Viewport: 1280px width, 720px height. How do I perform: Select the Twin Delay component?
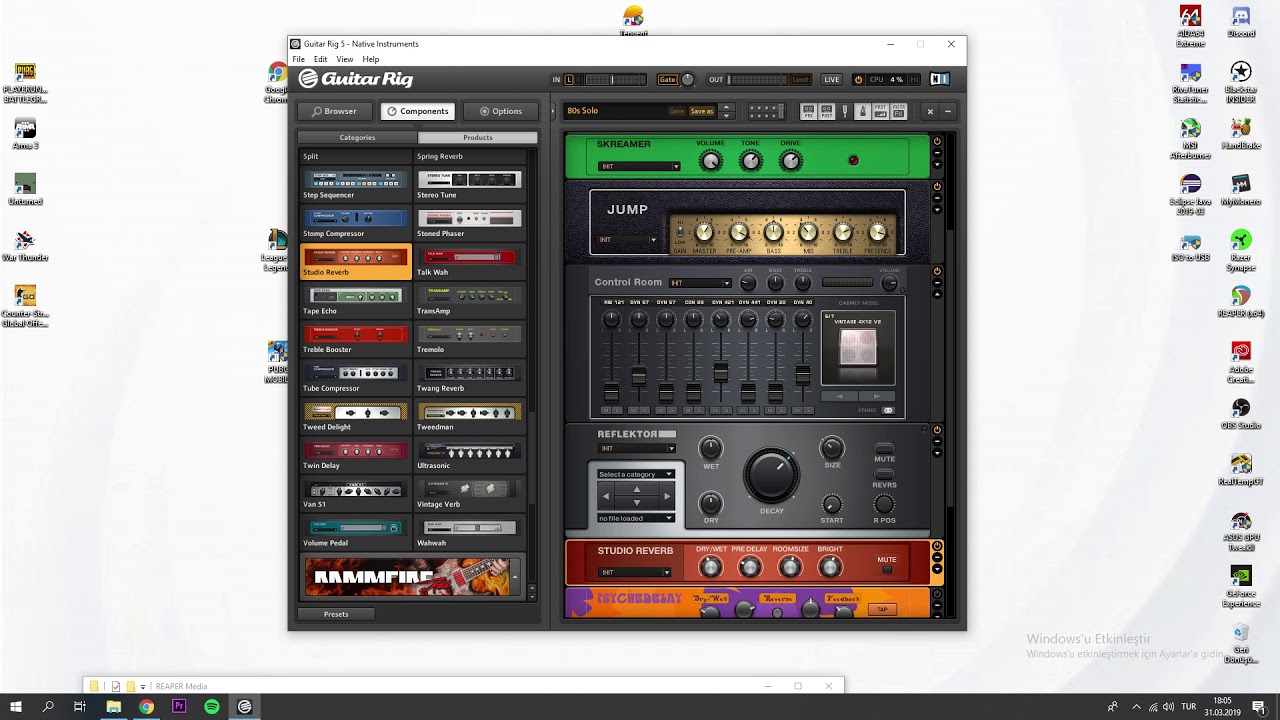point(356,455)
